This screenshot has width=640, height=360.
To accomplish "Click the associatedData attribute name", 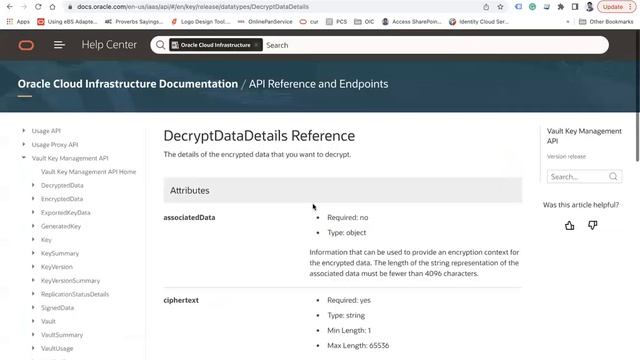I will coord(189,218).
